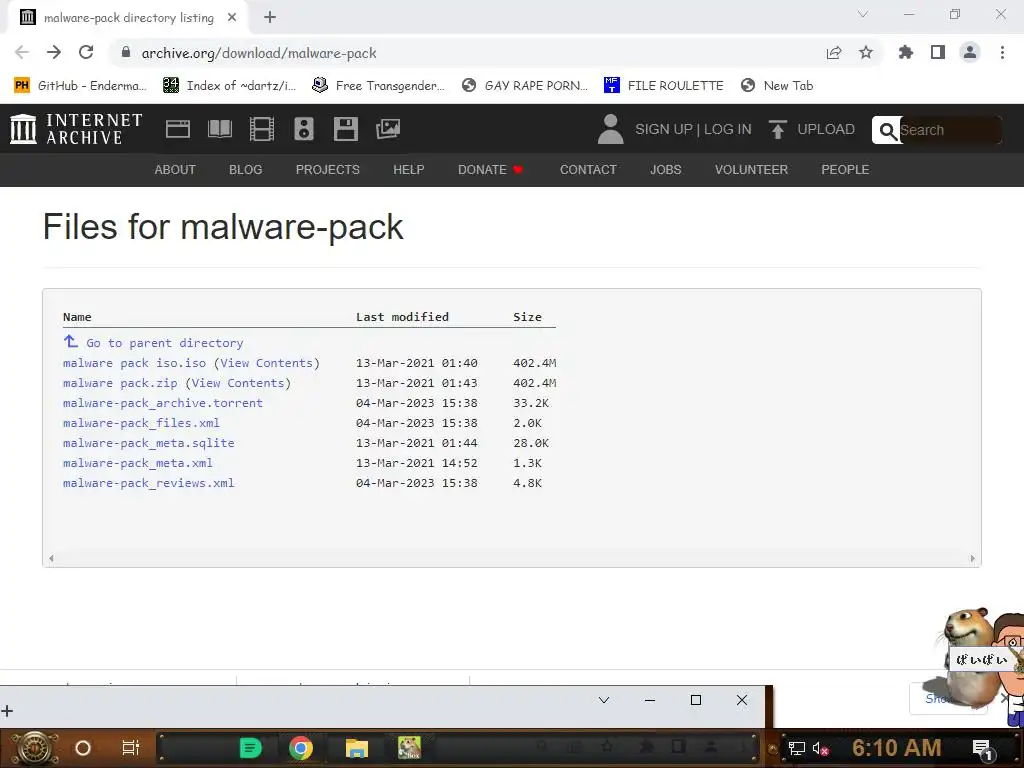Open the BLOG menu item

click(246, 170)
